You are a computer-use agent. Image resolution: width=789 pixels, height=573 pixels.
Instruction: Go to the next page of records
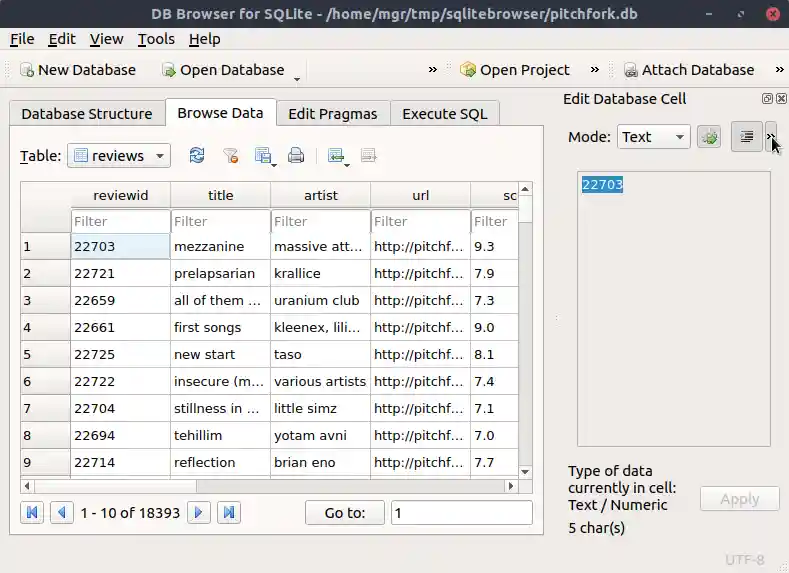tap(199, 512)
